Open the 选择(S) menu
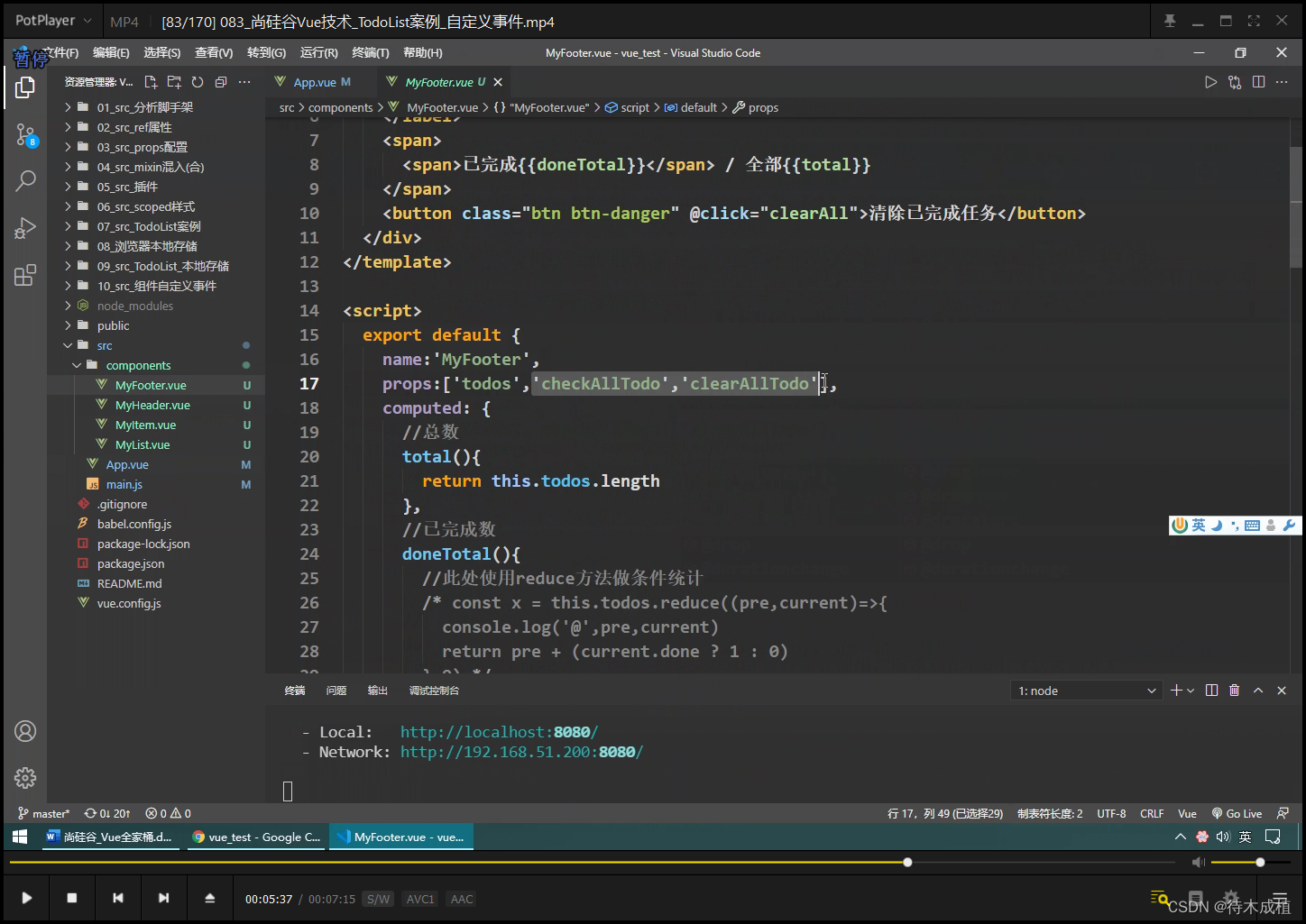The image size is (1306, 924). click(x=162, y=53)
